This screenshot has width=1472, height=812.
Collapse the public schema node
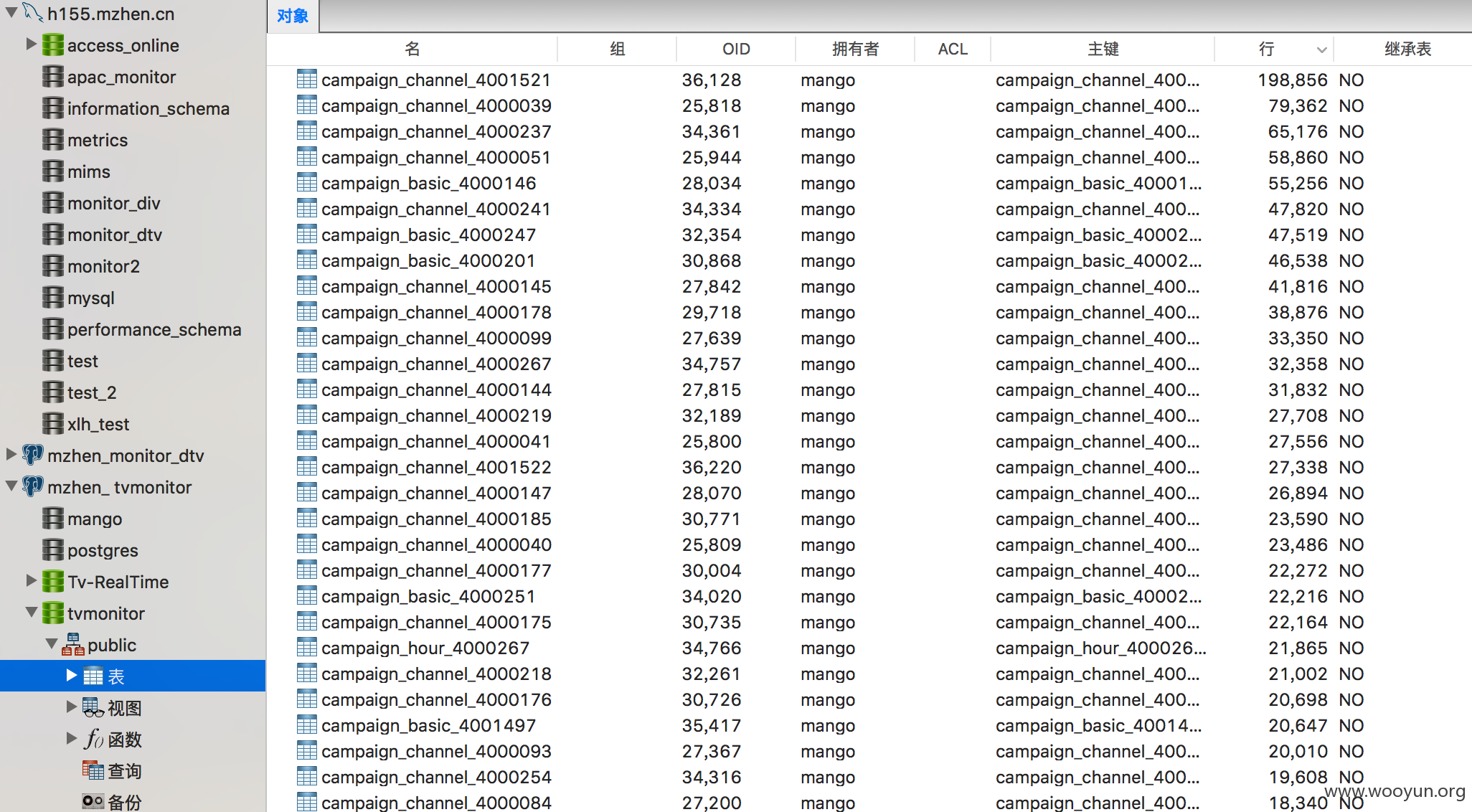[52, 644]
